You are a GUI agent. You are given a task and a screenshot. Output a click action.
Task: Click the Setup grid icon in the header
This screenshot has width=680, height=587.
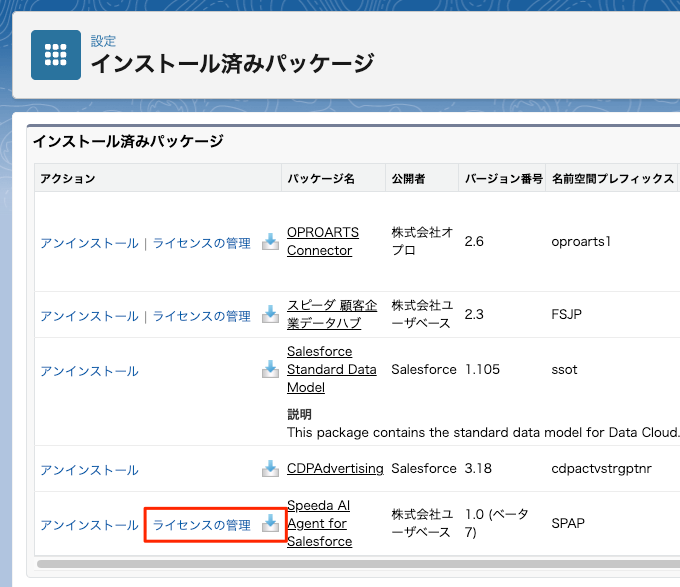(56, 55)
